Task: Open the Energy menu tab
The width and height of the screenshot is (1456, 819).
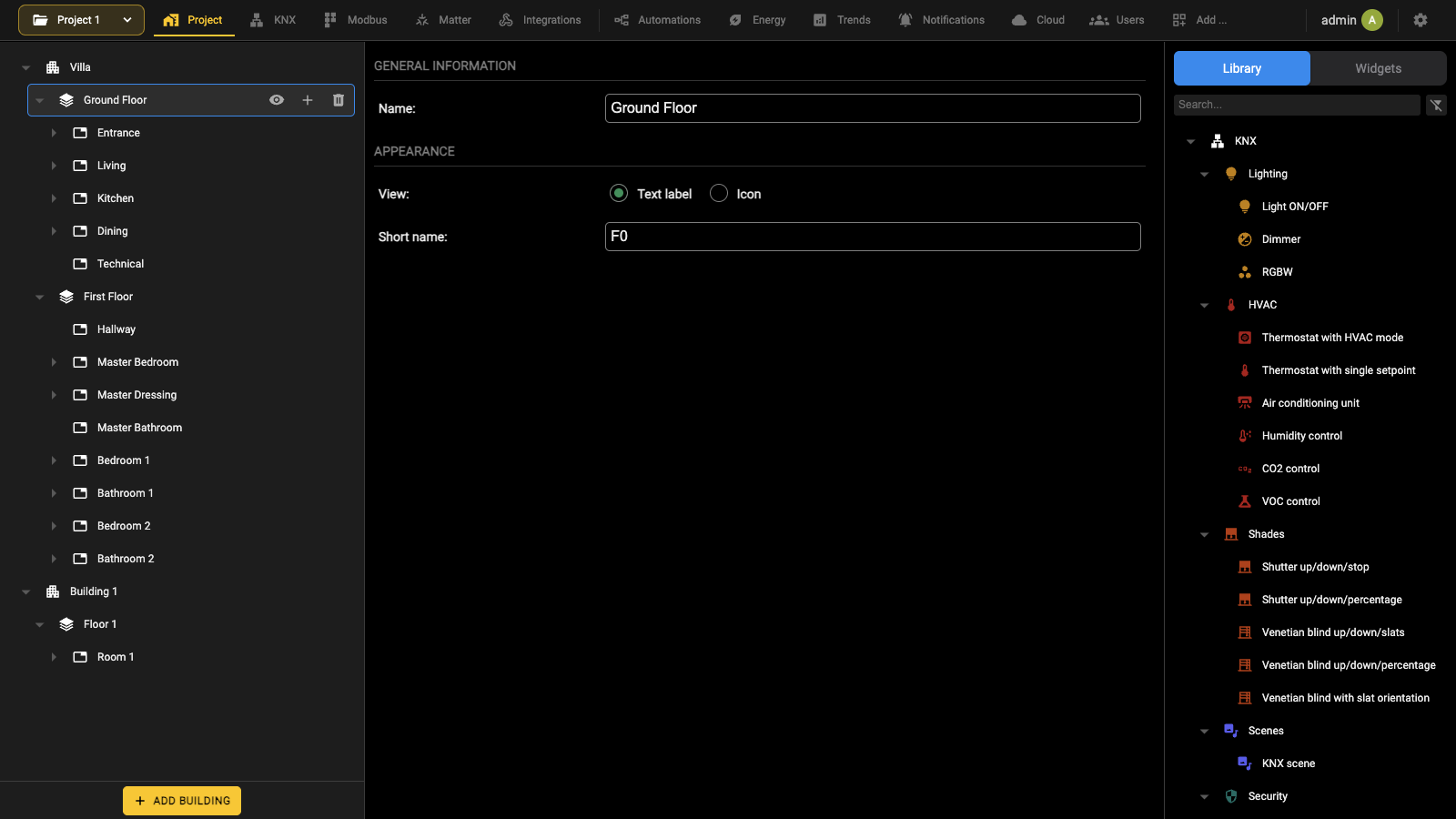Action: click(x=757, y=20)
